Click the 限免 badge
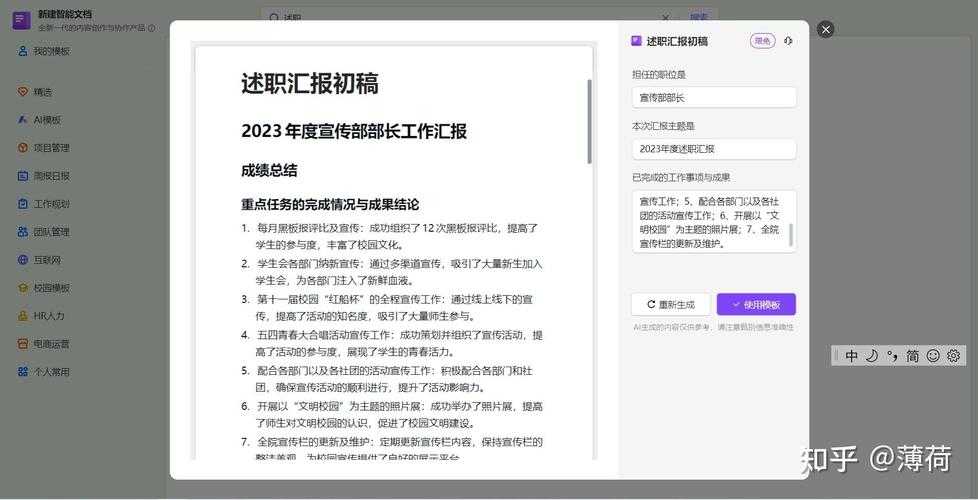The image size is (978, 500). [x=762, y=41]
